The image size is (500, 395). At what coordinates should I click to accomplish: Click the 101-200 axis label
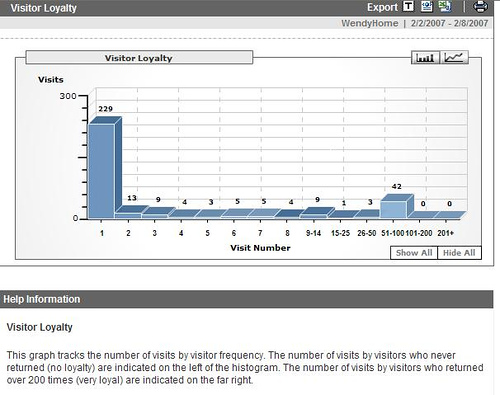pos(419,233)
